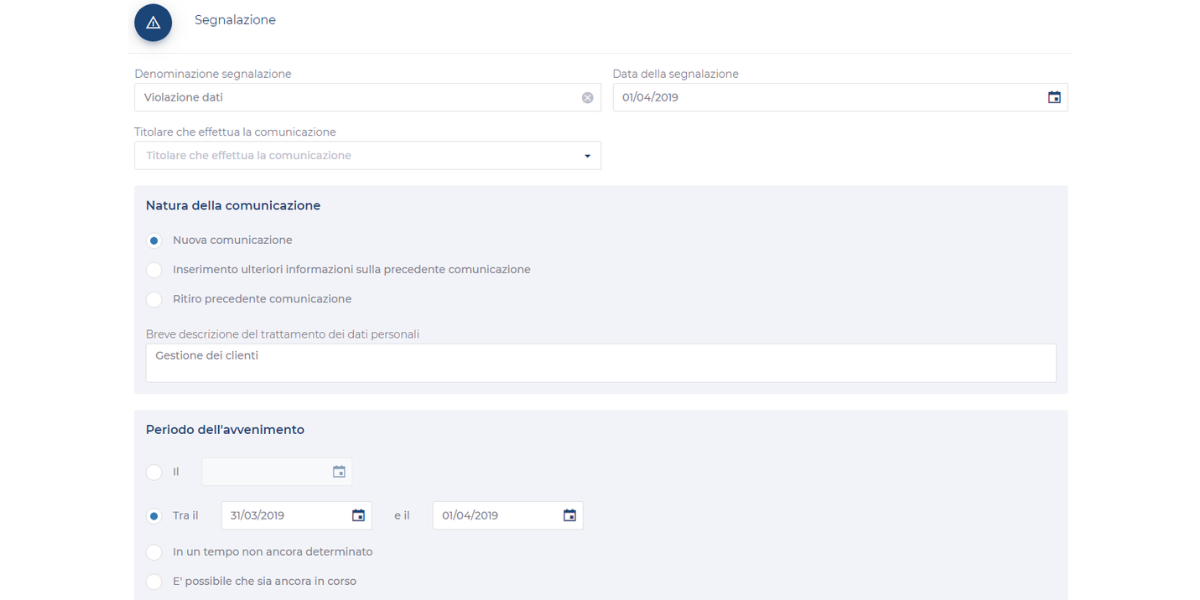Click the 01/04/2019 end date field
The width and height of the screenshot is (1200, 600).
[497, 516]
